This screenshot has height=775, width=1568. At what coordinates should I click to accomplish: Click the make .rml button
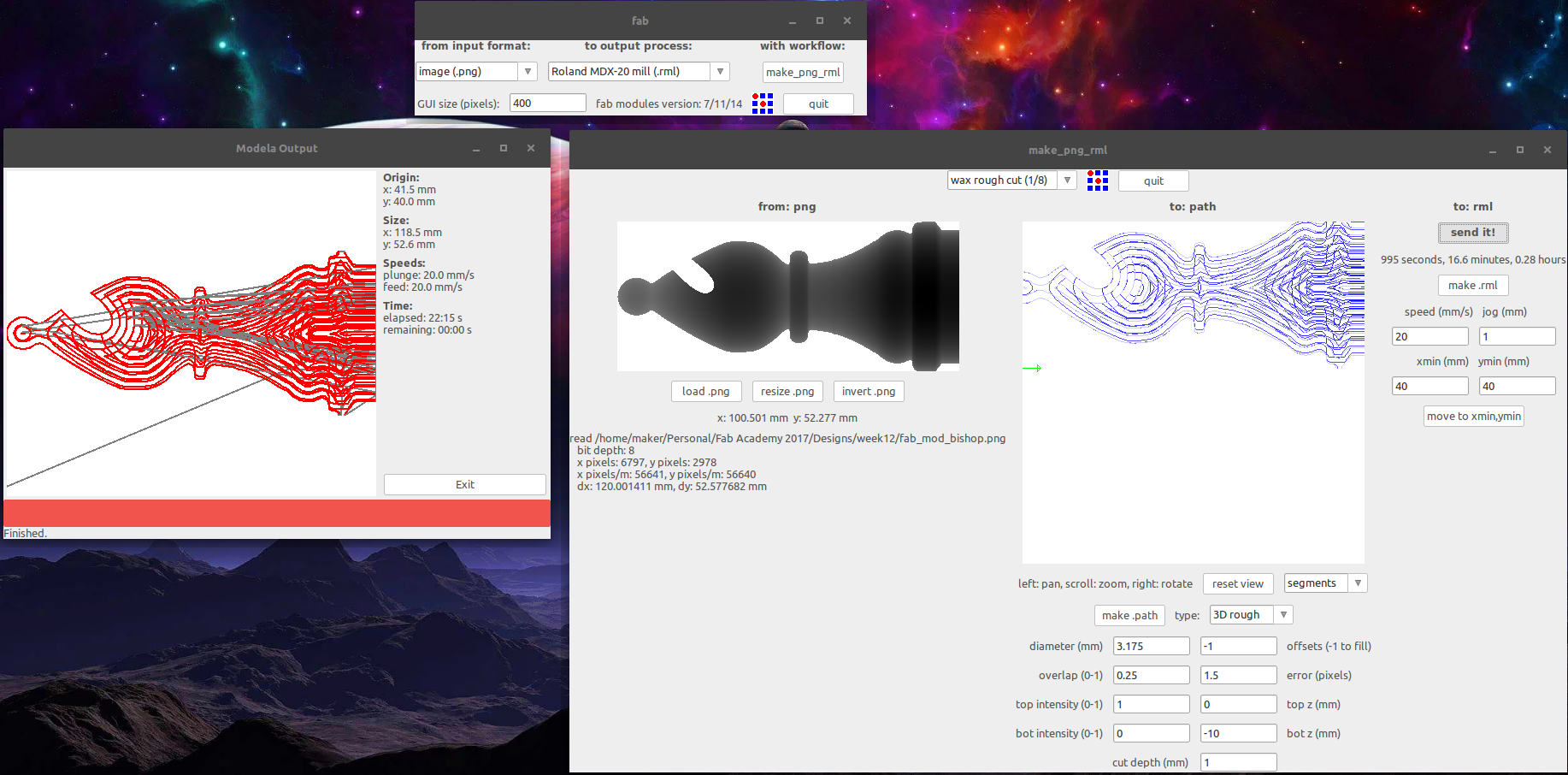click(1473, 286)
